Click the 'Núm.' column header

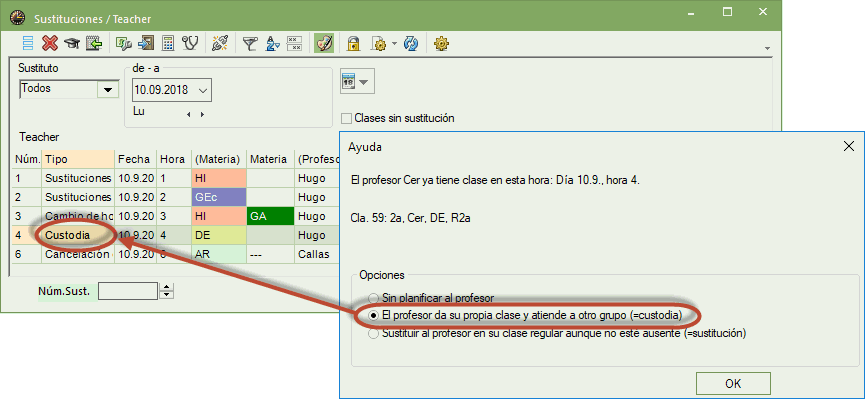coord(28,159)
